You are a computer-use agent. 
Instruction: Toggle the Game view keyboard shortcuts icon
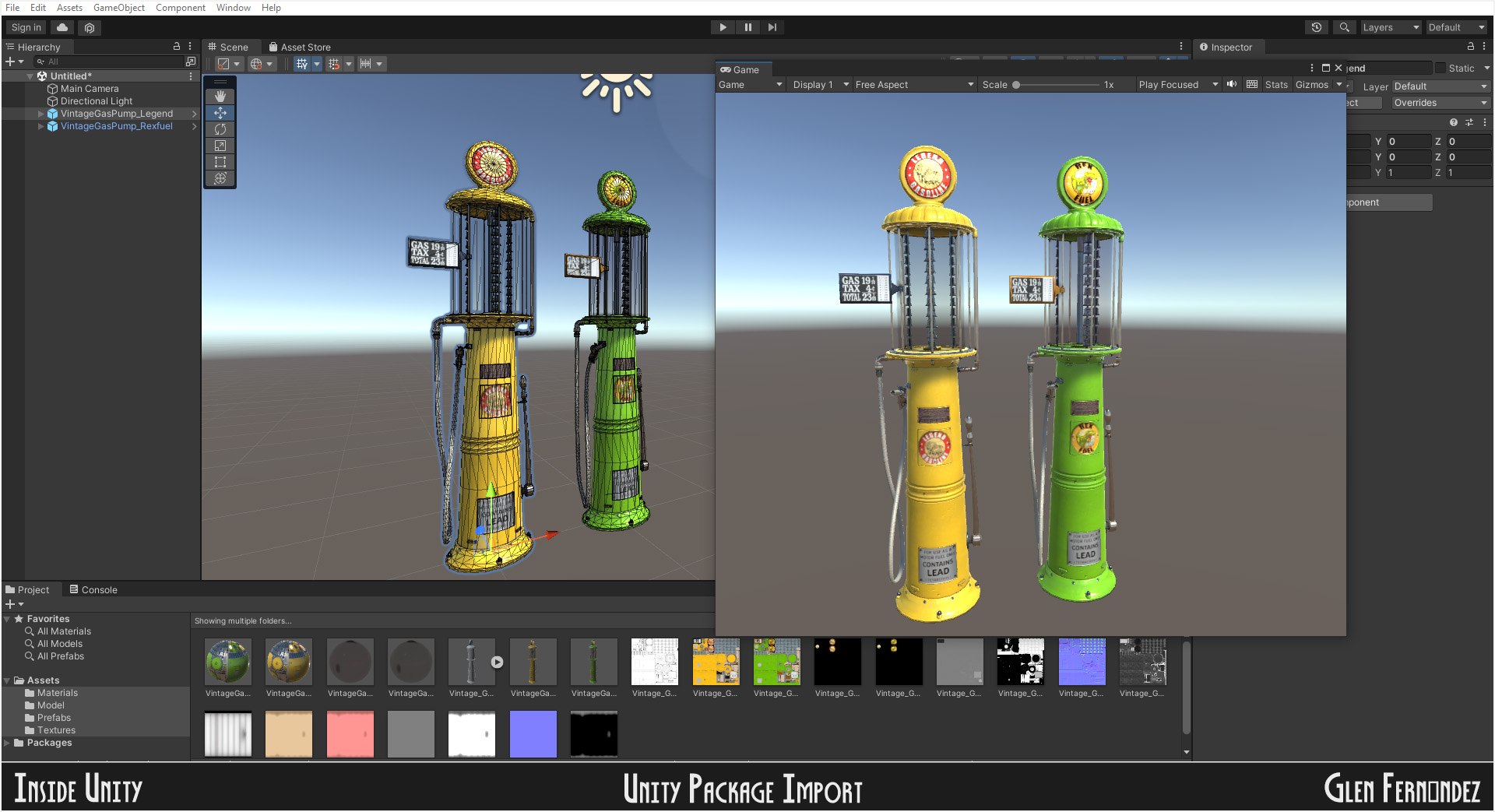click(1252, 84)
